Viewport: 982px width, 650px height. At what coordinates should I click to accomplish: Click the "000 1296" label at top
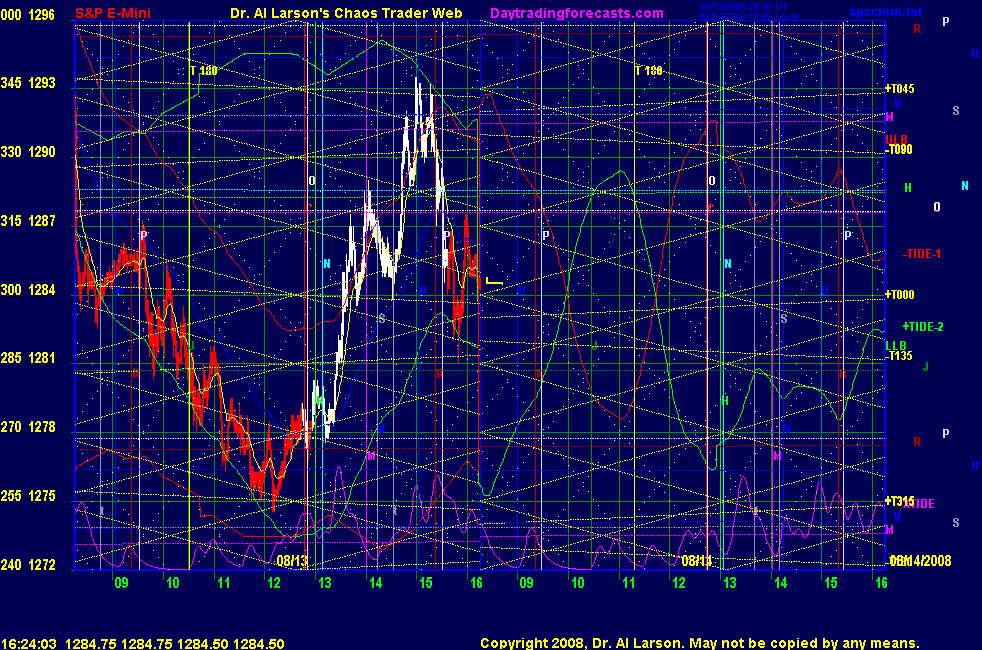(x=28, y=14)
